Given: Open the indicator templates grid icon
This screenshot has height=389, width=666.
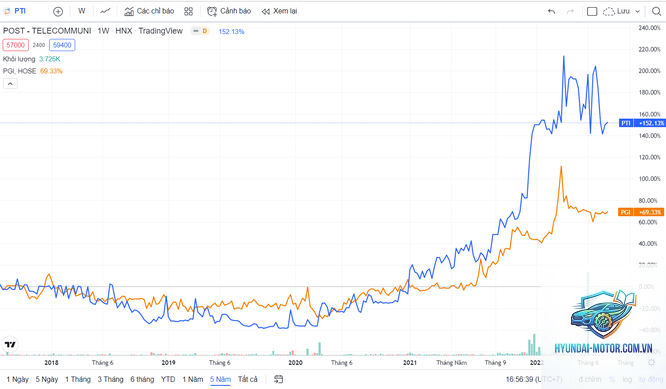Looking at the screenshot, I should click(189, 11).
